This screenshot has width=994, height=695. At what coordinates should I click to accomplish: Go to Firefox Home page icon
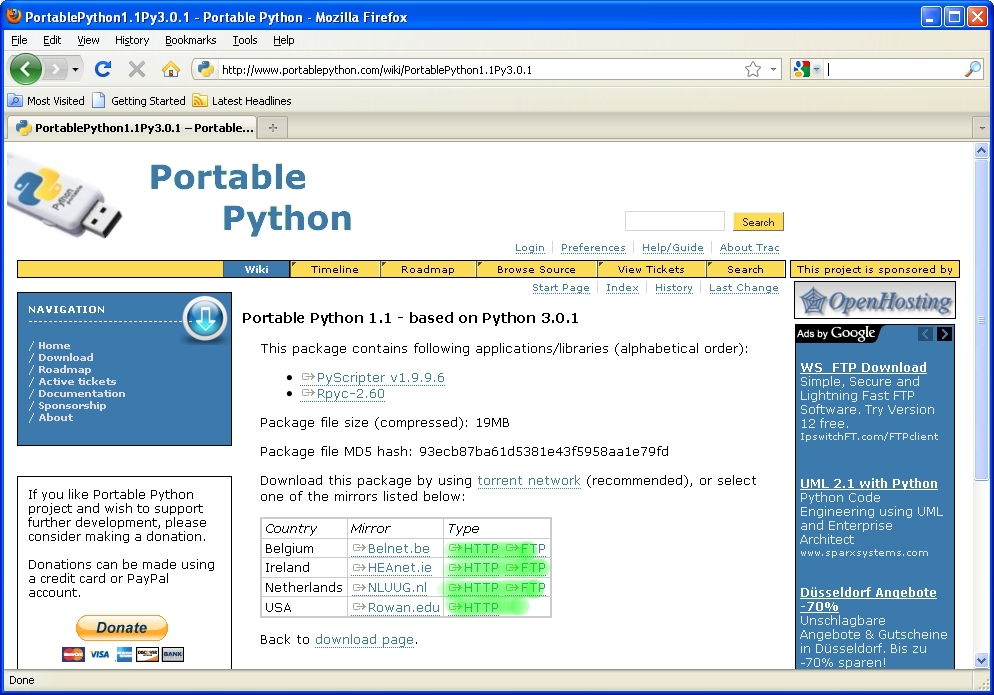pos(171,69)
